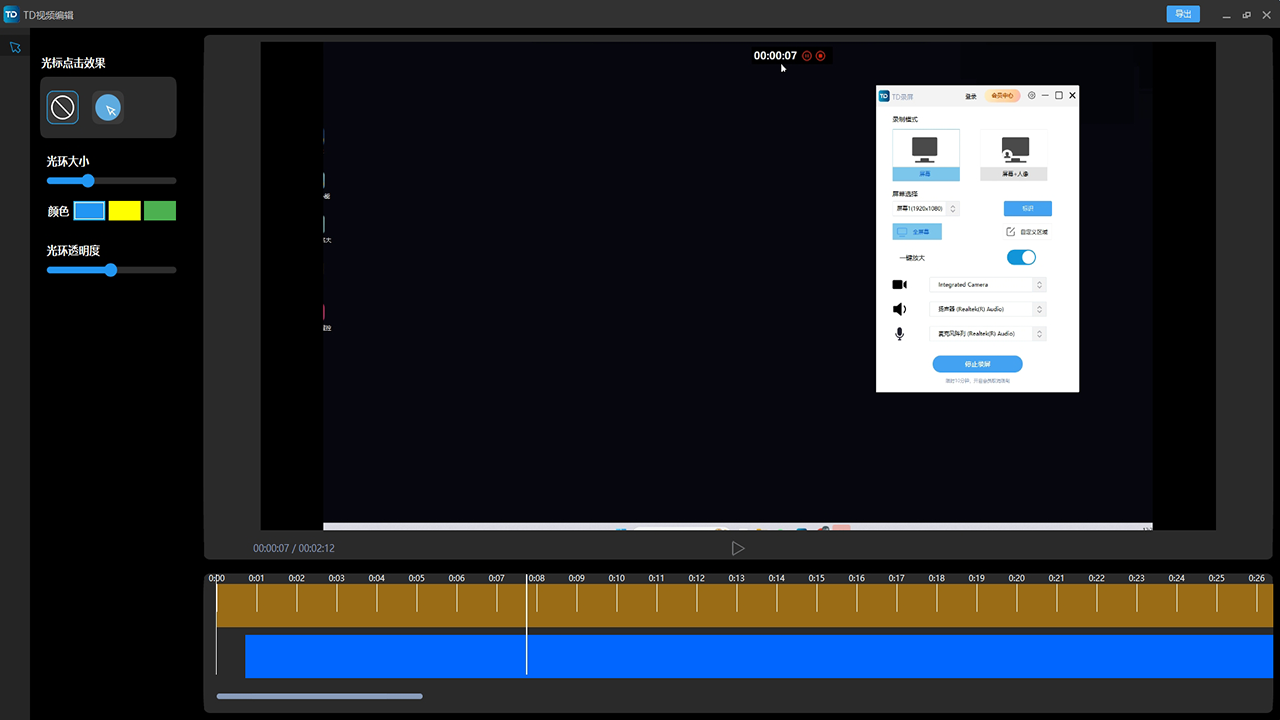The height and width of the screenshot is (720, 1280).
Task: Click the 光环透明度 slider handle
Action: coord(111,270)
